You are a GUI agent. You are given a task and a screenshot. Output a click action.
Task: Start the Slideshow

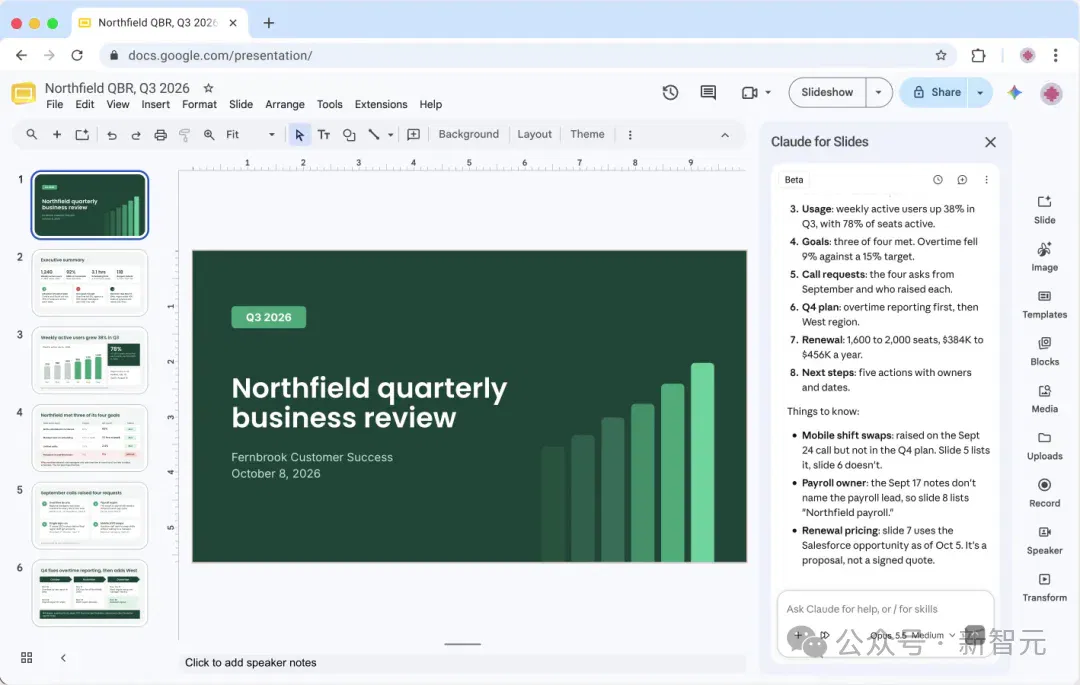click(x=827, y=92)
